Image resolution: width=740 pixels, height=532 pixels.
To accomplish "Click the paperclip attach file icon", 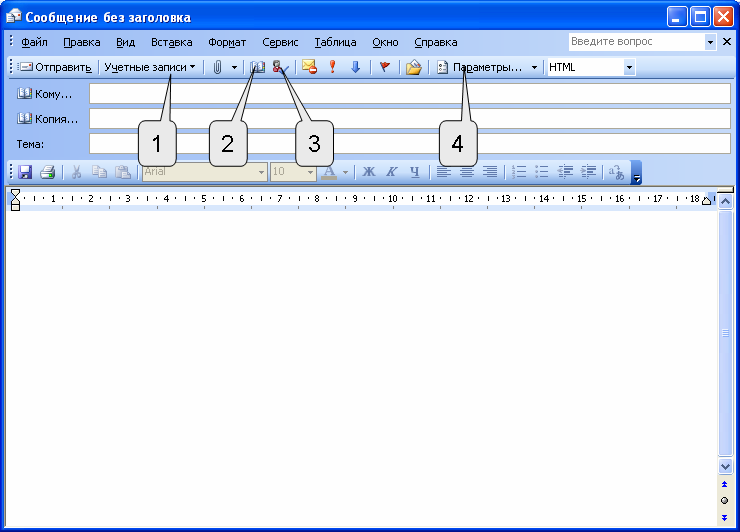I will tap(217, 68).
